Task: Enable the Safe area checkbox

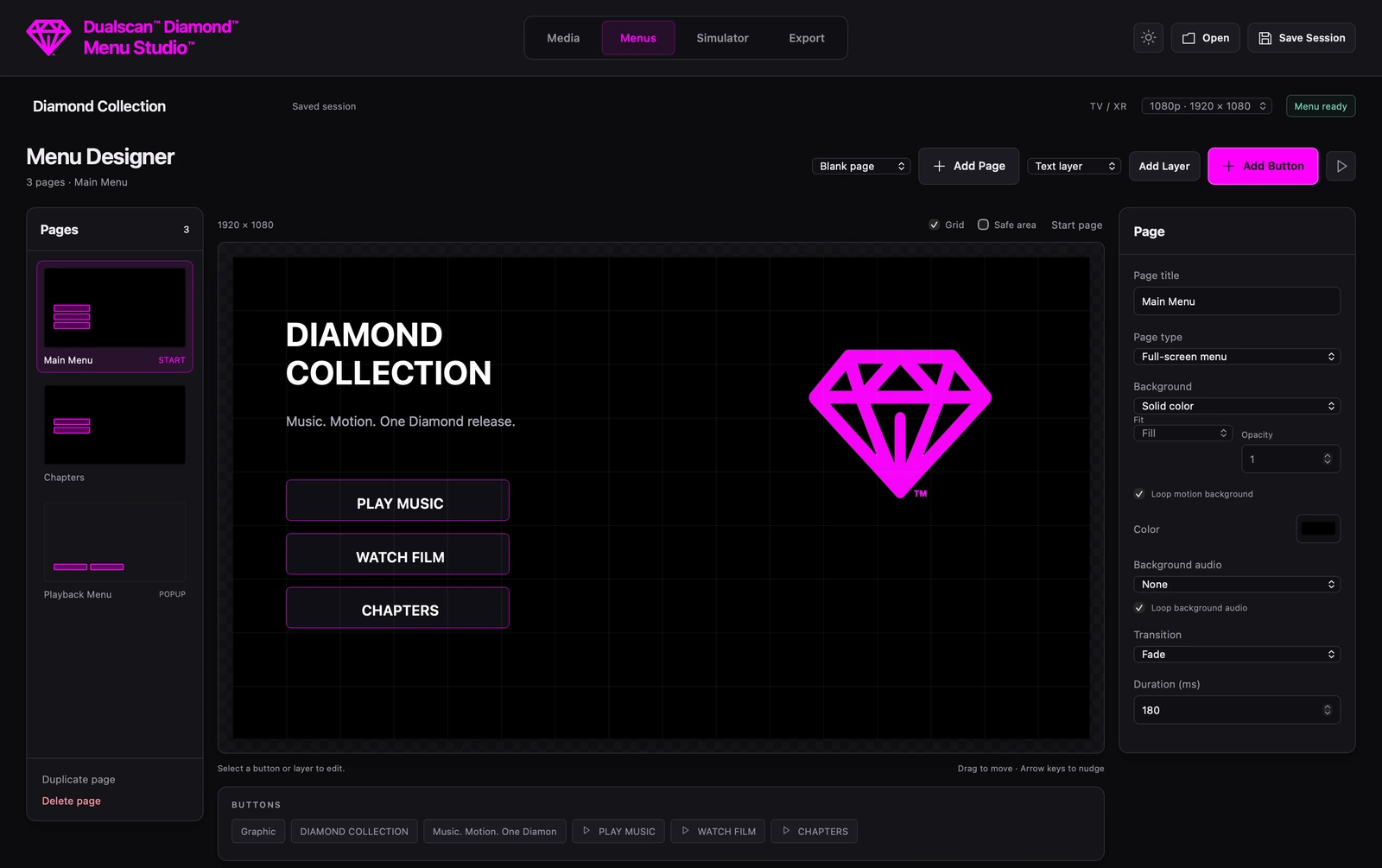Action: click(x=983, y=225)
